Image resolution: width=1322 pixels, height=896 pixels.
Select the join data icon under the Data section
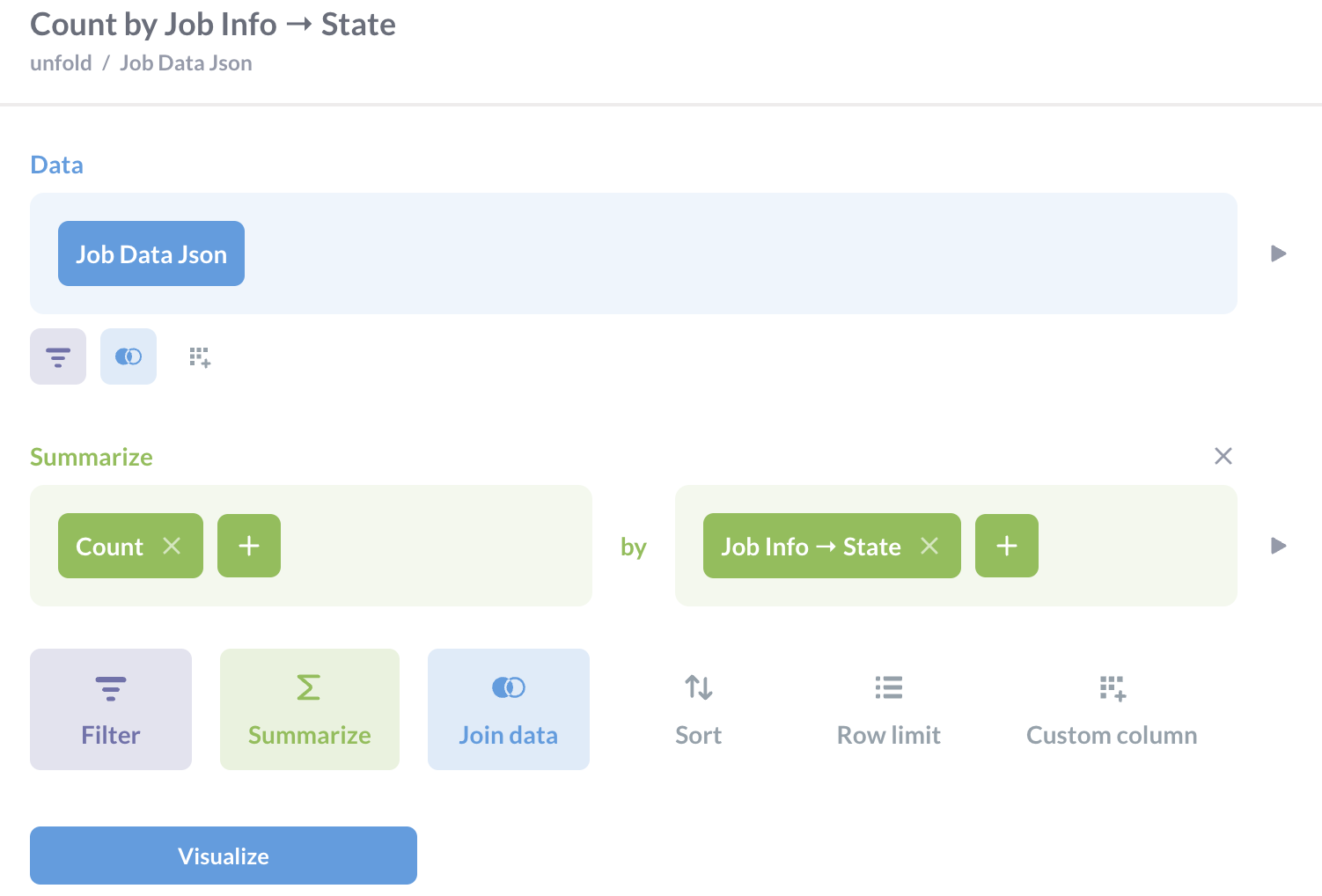click(x=129, y=356)
